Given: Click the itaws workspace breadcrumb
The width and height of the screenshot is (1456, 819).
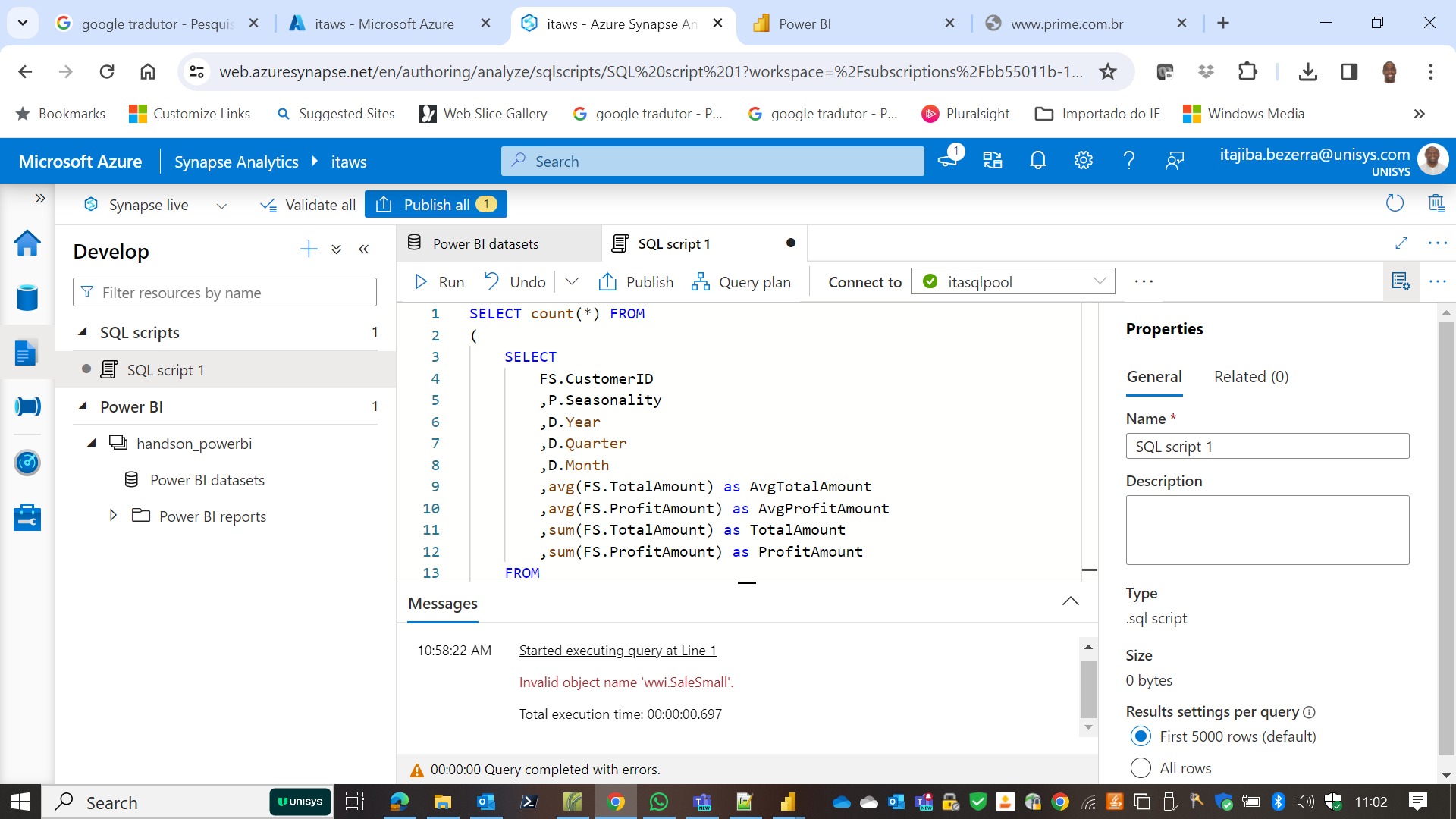Looking at the screenshot, I should (349, 162).
